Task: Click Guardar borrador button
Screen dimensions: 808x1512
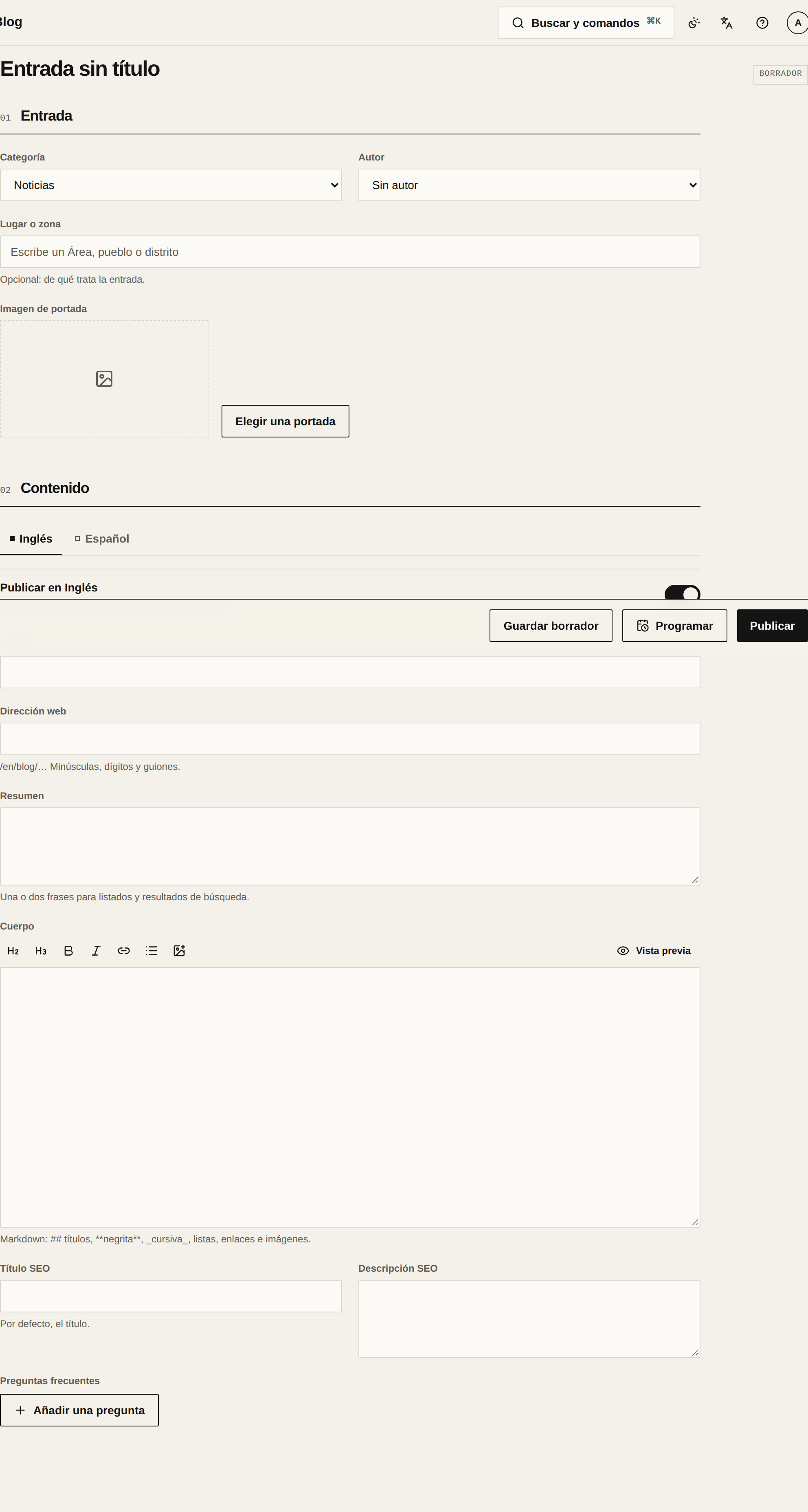Action: 551,626
